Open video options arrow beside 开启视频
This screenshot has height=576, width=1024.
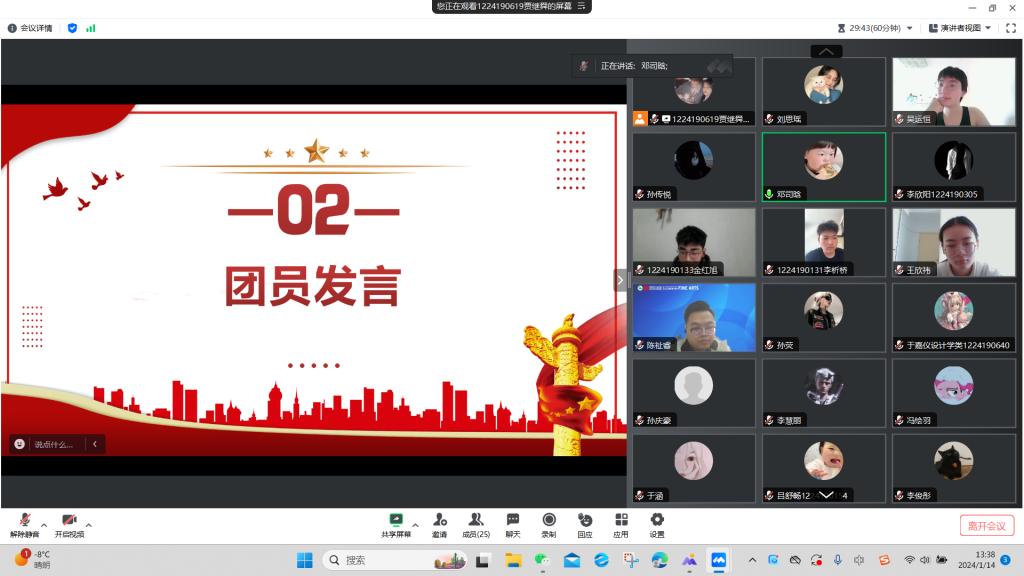click(89, 524)
